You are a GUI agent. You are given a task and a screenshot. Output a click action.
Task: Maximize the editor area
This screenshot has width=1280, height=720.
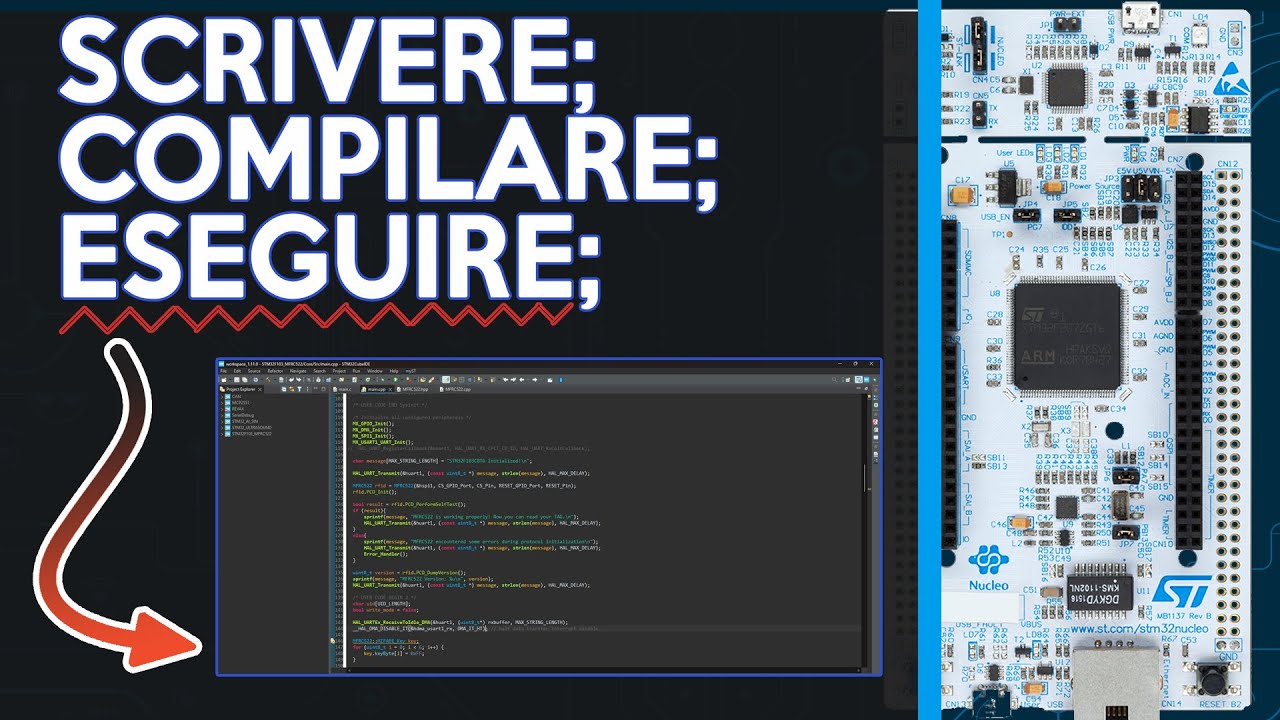(x=866, y=388)
